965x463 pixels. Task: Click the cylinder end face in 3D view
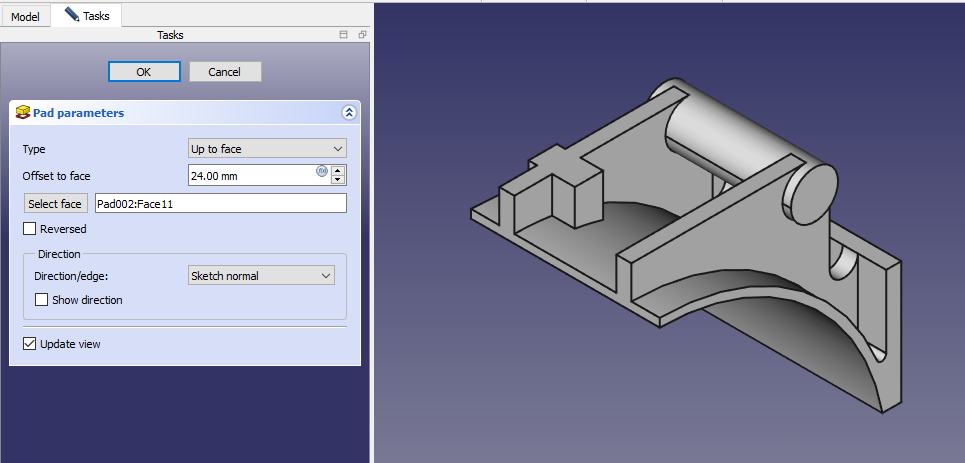click(812, 192)
